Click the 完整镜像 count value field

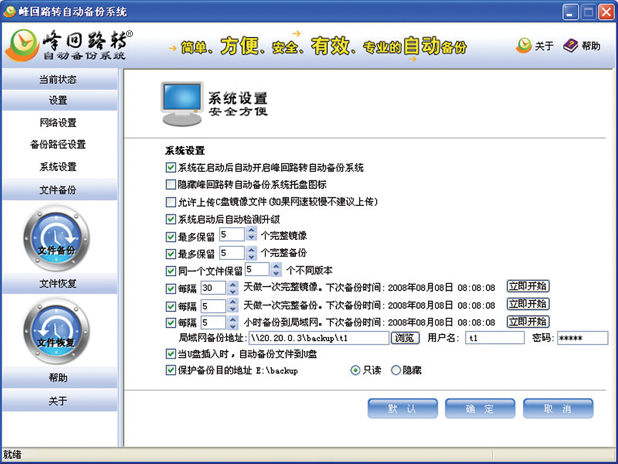pyautogui.click(x=232, y=235)
